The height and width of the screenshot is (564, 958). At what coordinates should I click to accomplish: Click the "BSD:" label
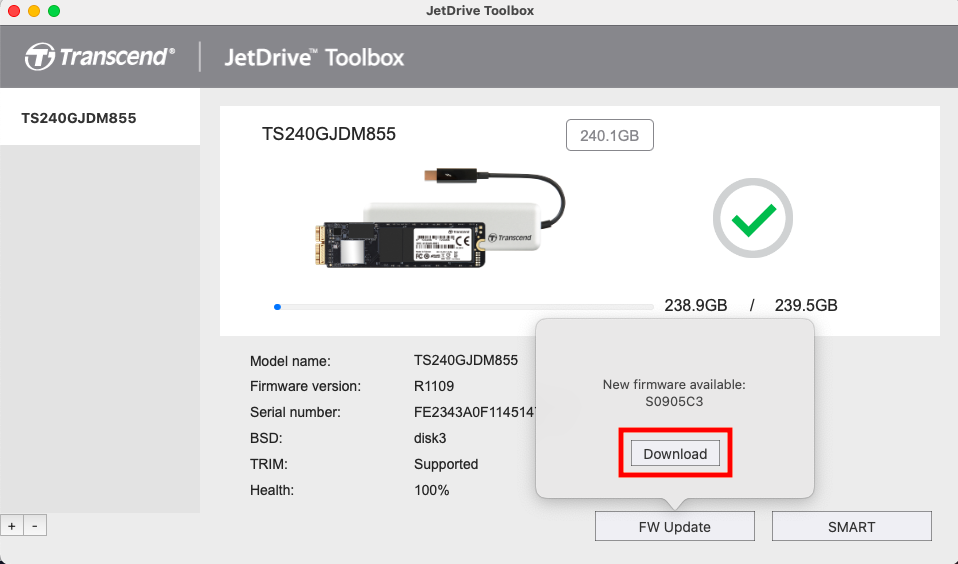[266, 438]
